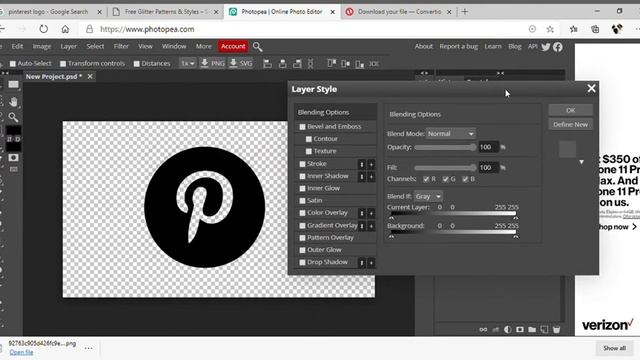Go to browser home page
The height and width of the screenshot is (360, 640).
click(65, 29)
